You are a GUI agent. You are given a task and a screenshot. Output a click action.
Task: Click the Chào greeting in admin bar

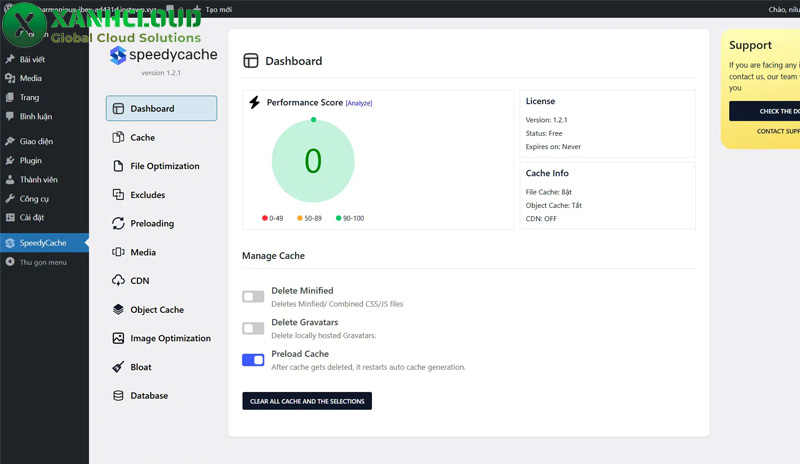coord(784,9)
